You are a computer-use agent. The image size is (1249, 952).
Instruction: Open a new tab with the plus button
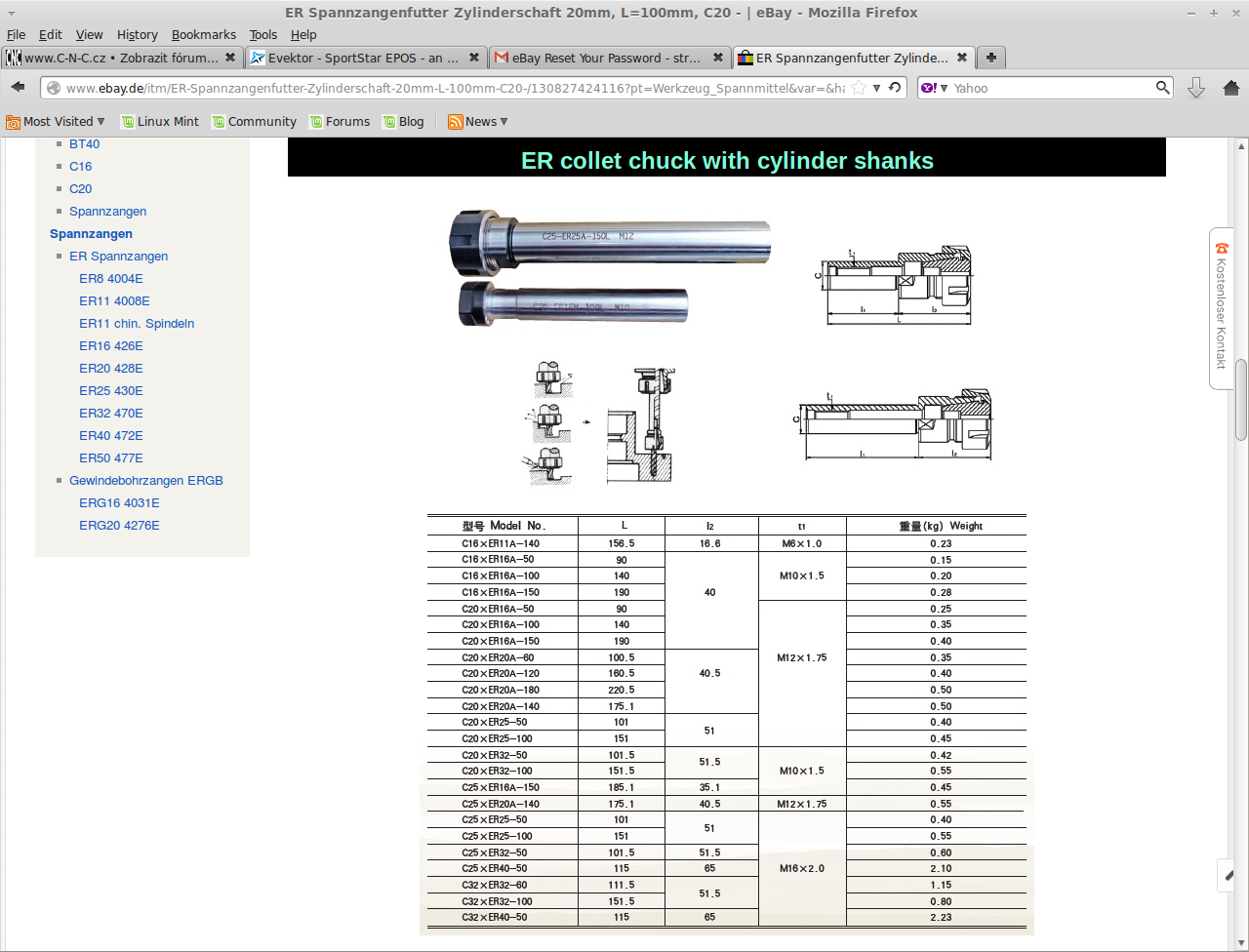(991, 58)
